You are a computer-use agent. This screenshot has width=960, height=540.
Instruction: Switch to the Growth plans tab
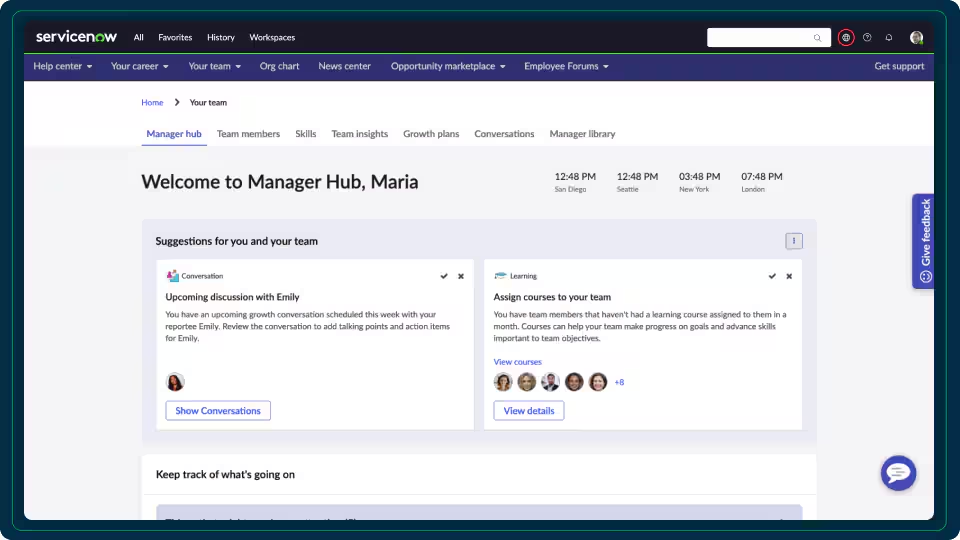click(x=431, y=133)
